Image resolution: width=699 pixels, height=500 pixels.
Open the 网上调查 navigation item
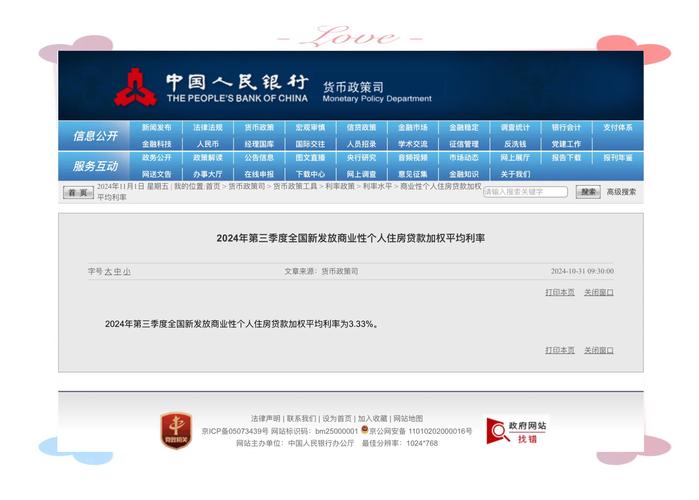[x=362, y=174]
